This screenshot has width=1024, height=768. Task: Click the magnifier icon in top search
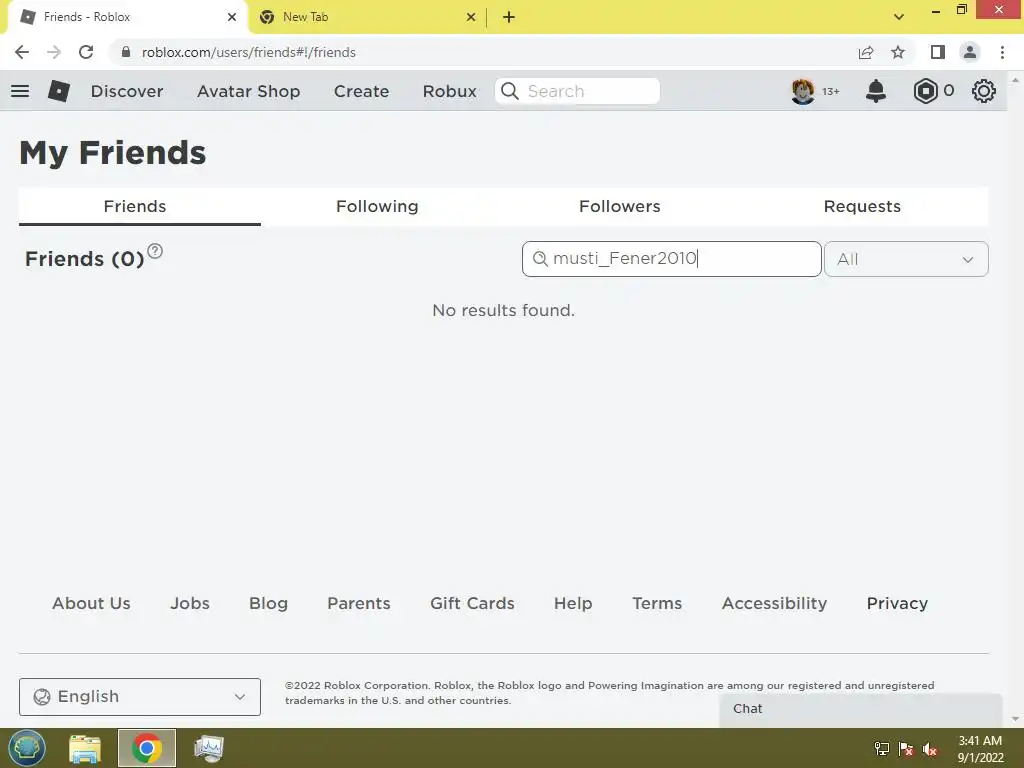(510, 91)
